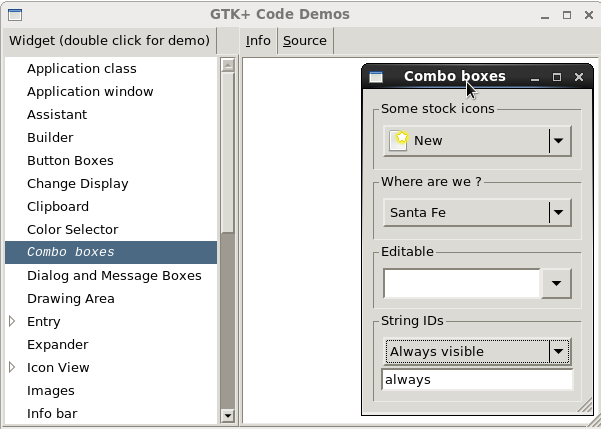
Task: Expand the Icon View tree item
Action: pos(13,368)
